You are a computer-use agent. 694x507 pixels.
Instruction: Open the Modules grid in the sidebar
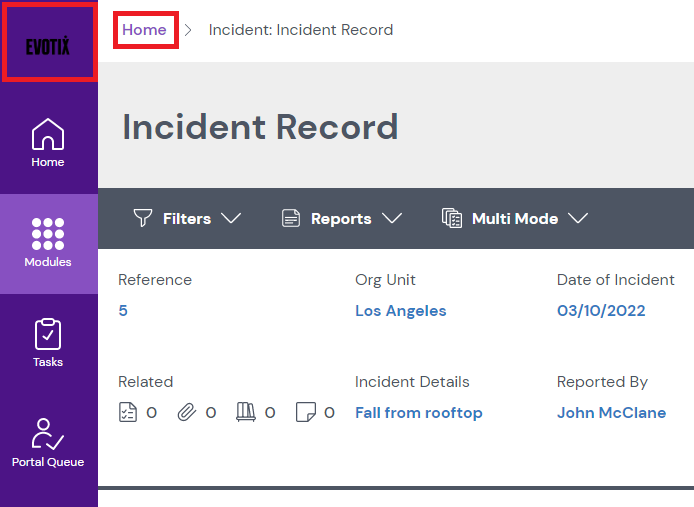(48, 243)
